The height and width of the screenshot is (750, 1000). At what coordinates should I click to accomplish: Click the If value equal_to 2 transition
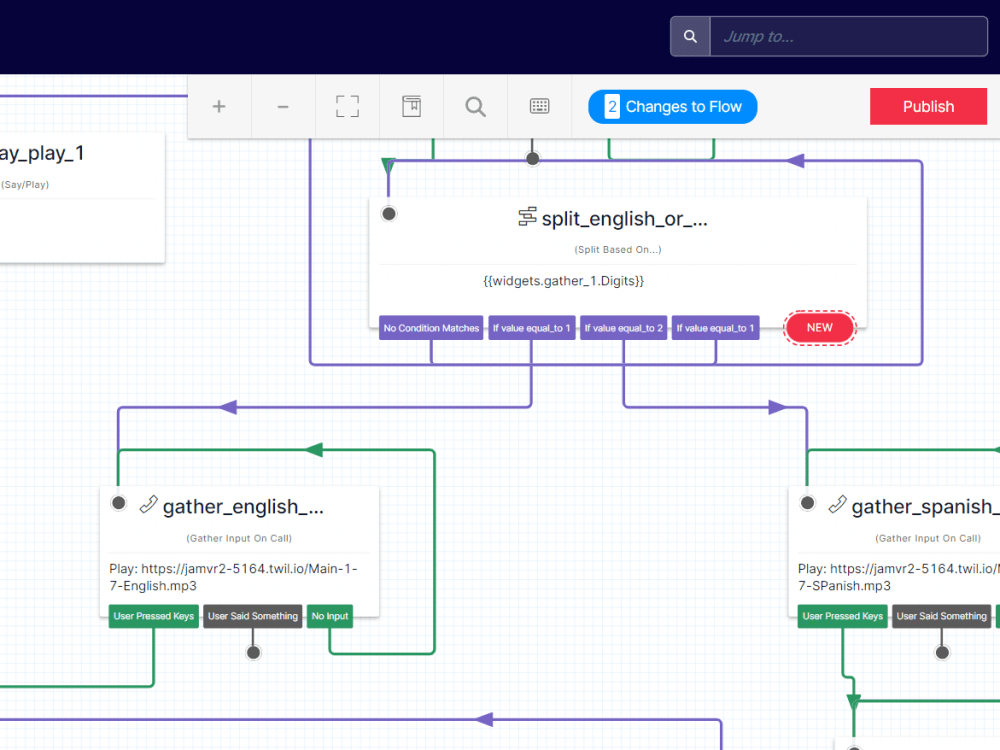click(623, 328)
